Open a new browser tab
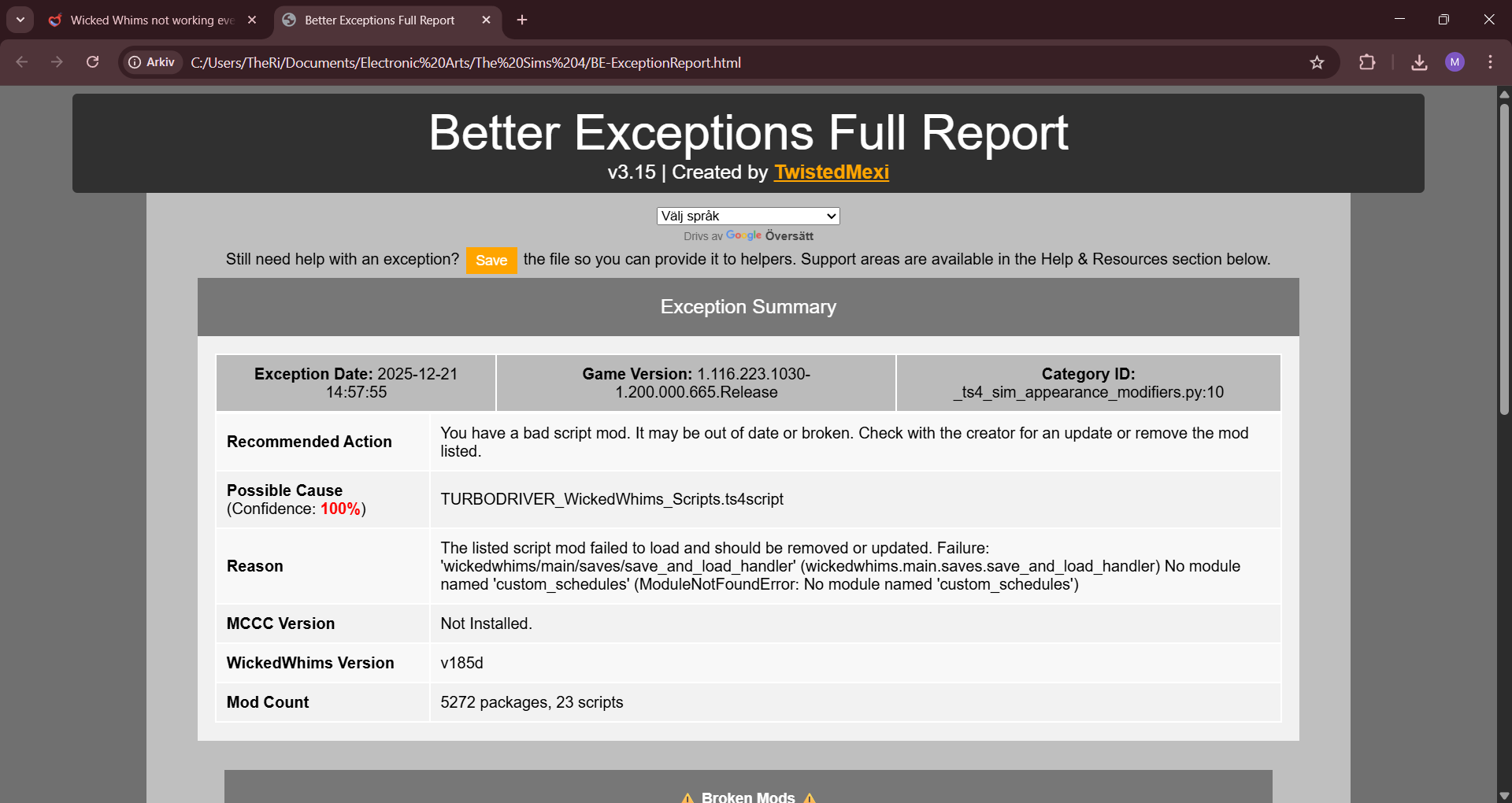The width and height of the screenshot is (1512, 803). [x=522, y=20]
